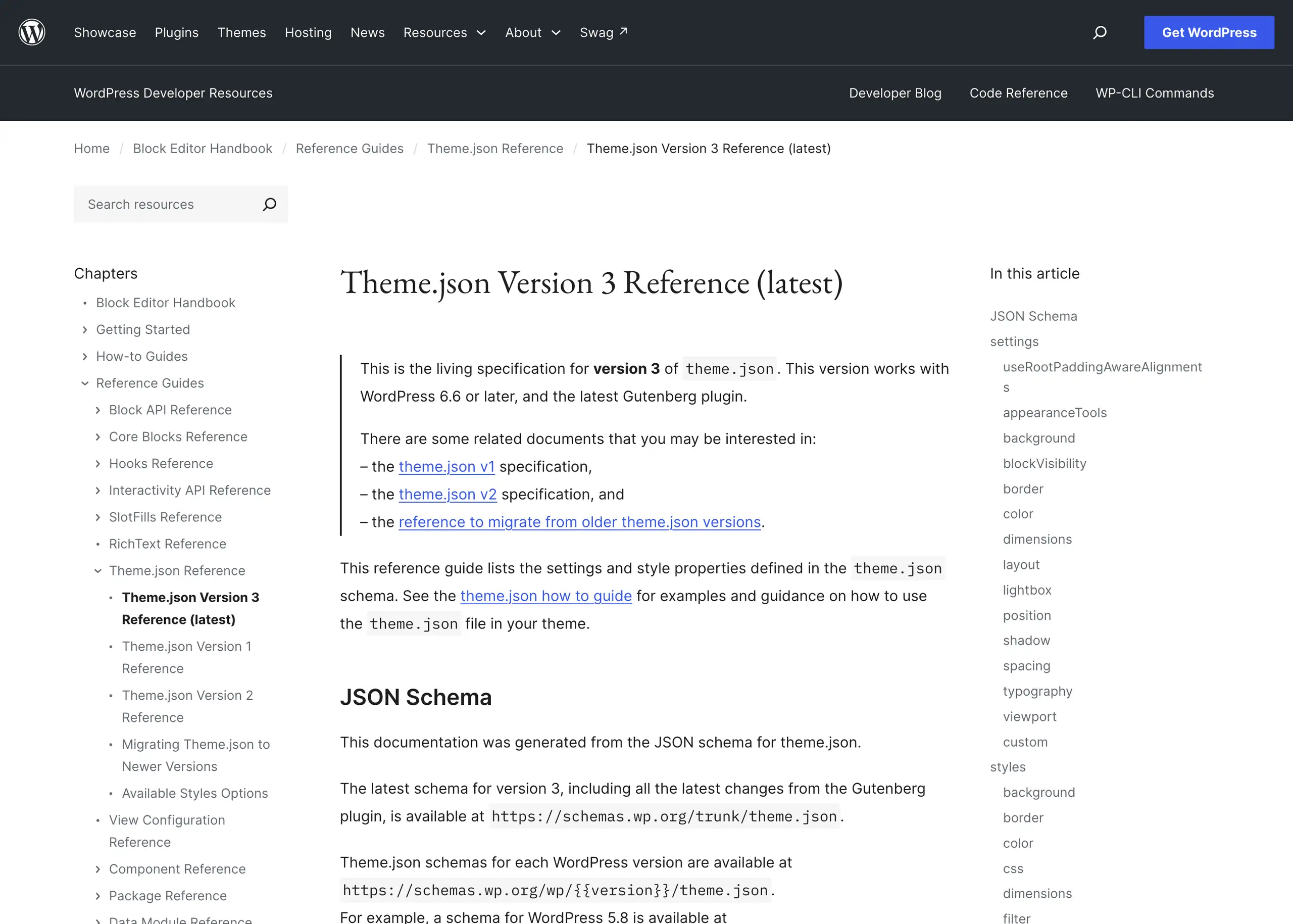The height and width of the screenshot is (924, 1293).
Task: Click the WordPress logo icon
Action: (32, 32)
